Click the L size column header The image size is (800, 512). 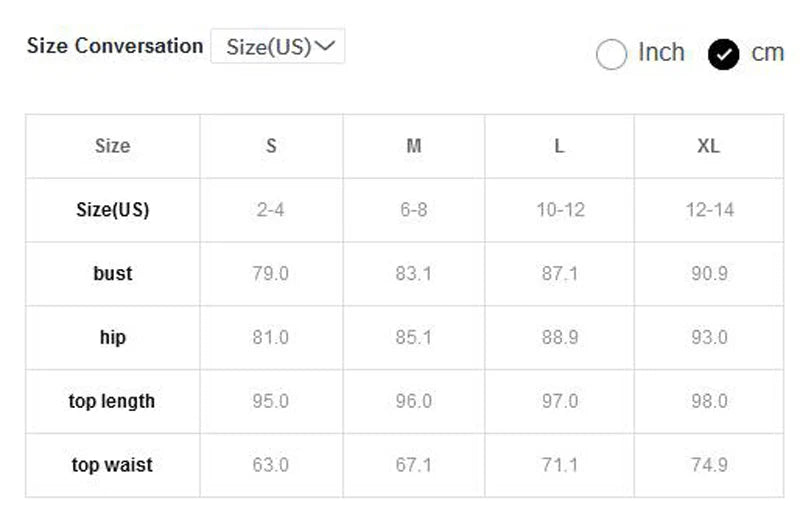559,146
